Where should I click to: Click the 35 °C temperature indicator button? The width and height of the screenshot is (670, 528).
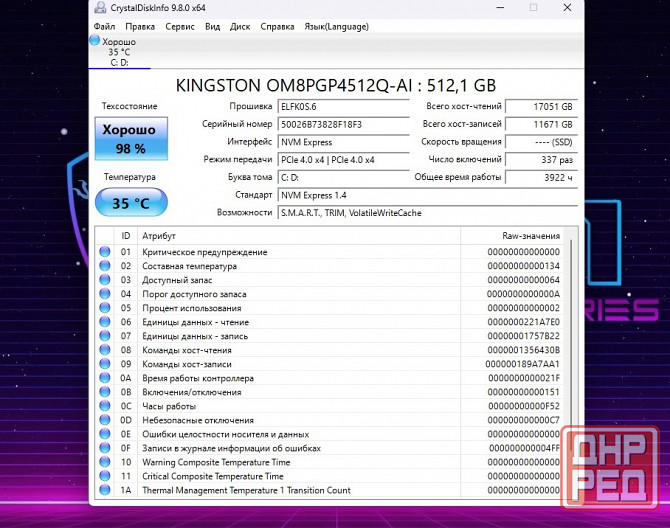point(130,203)
